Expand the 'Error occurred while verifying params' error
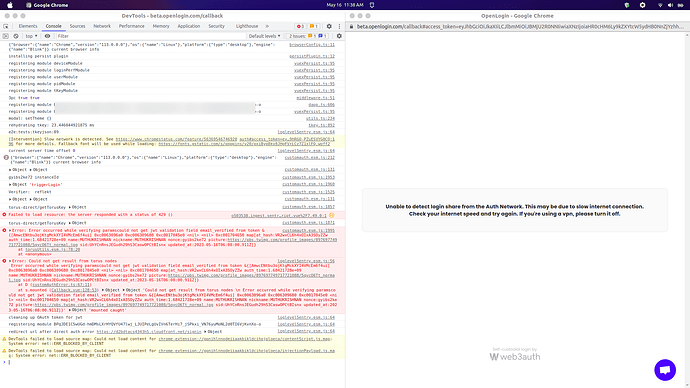 click(10, 231)
